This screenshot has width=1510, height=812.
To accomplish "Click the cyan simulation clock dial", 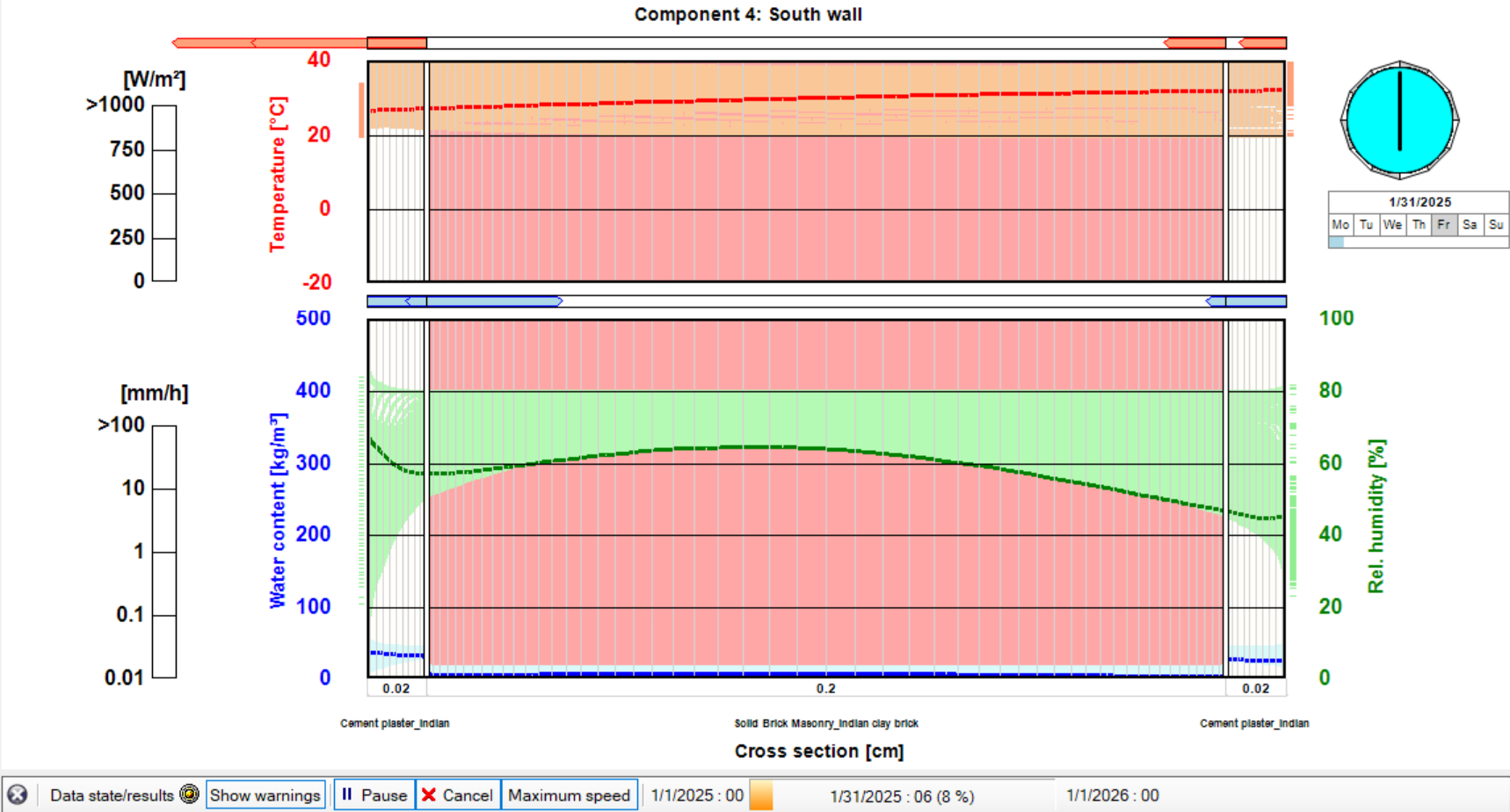I will tap(1399, 120).
